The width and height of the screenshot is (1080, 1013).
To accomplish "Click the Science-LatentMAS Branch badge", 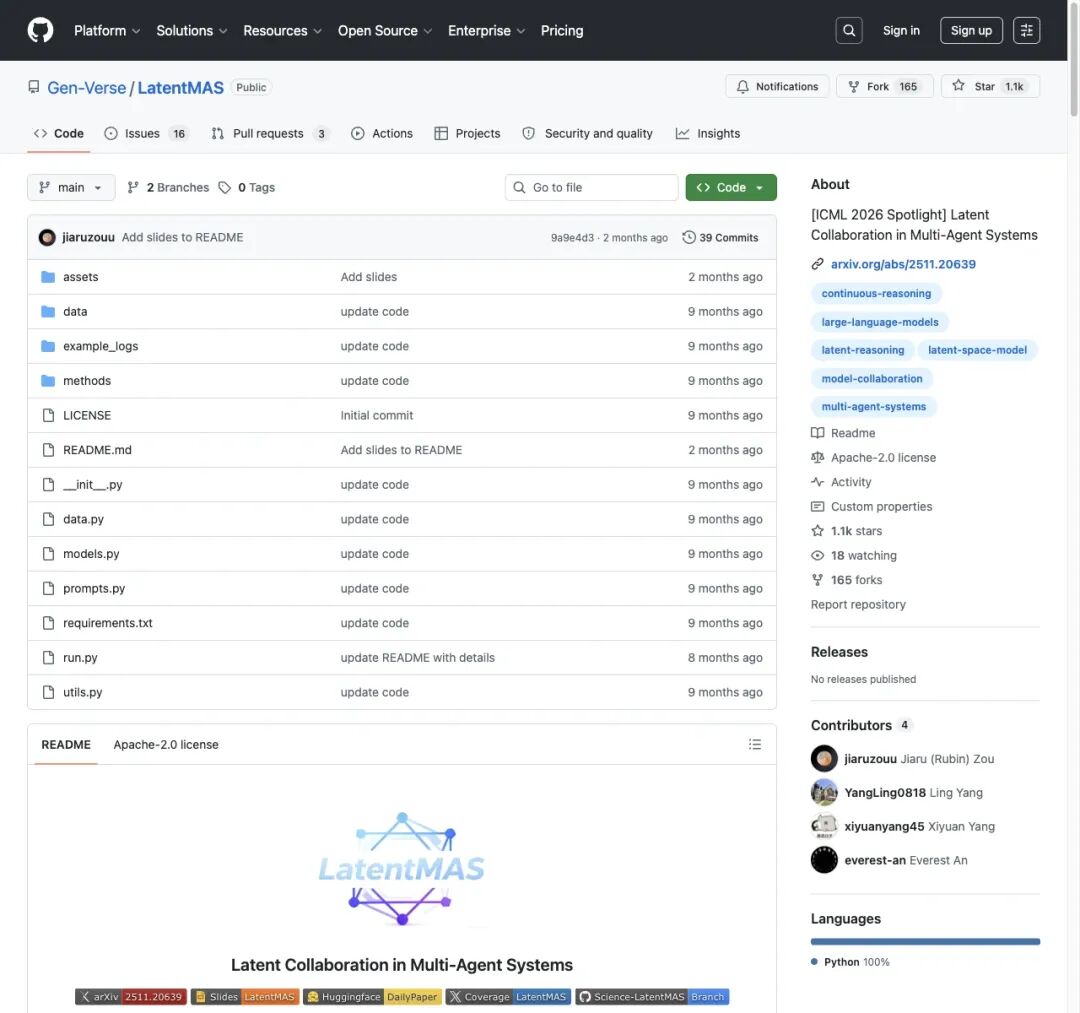I will tap(652, 996).
